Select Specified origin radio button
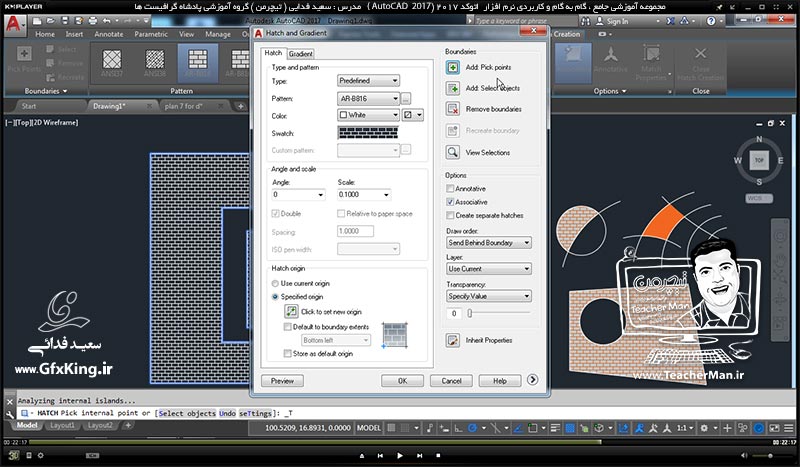 point(275,297)
